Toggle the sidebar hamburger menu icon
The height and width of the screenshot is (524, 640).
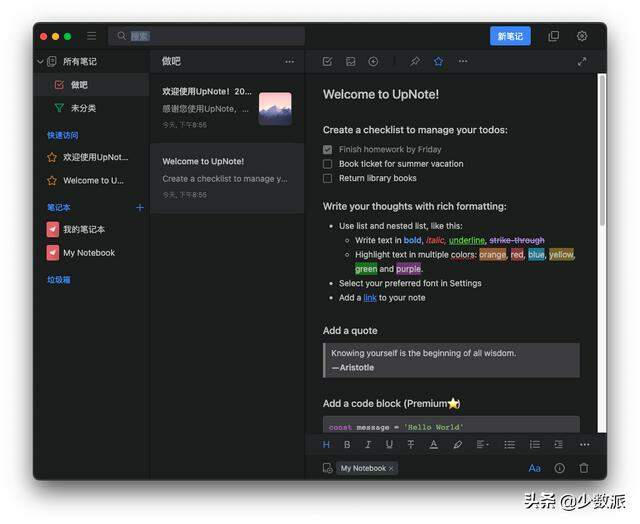pyautogui.click(x=91, y=36)
